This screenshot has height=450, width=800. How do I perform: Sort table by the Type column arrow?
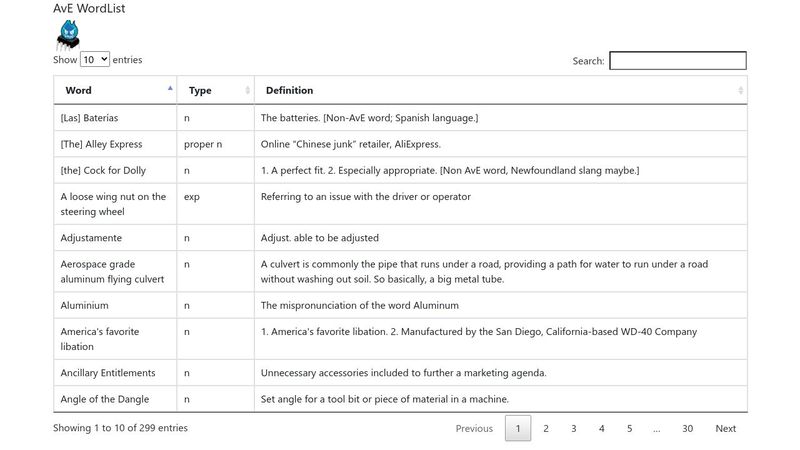(x=247, y=90)
